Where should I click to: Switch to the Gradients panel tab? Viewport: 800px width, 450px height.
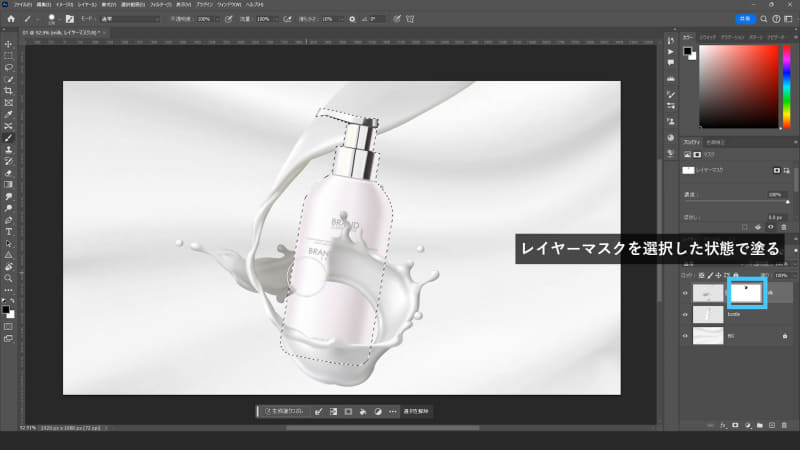733,37
